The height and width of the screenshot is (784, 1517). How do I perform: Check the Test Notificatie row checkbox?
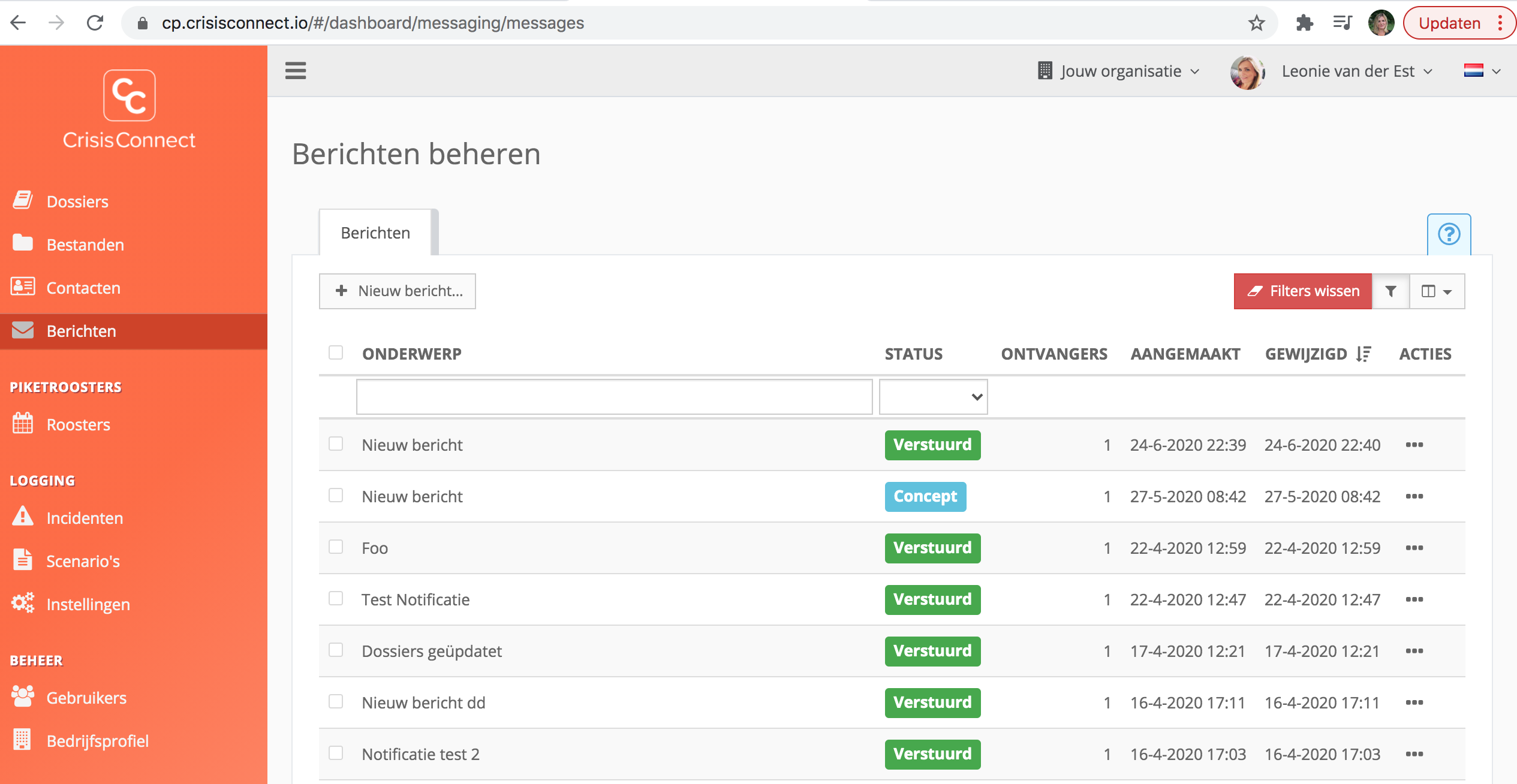pos(336,598)
